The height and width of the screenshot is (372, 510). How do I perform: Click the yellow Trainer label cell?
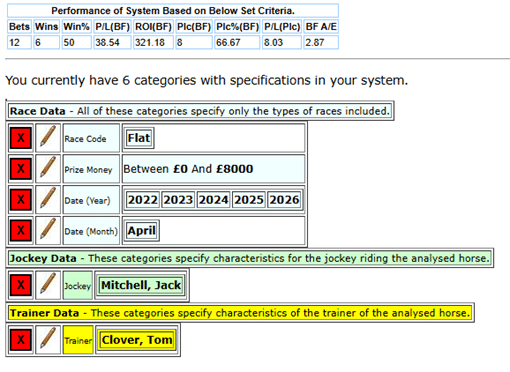coord(78,340)
